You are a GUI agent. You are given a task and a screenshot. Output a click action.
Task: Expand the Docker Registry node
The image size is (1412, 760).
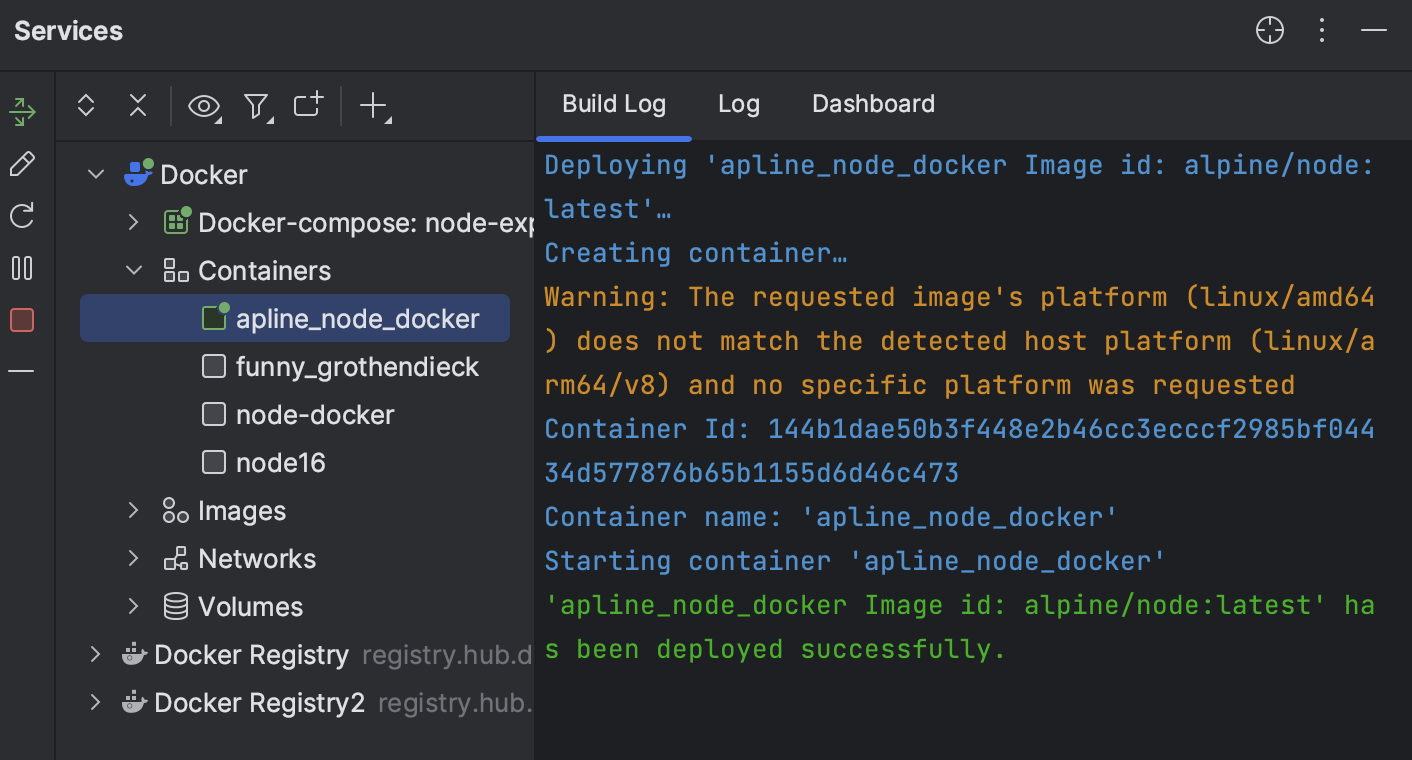94,654
